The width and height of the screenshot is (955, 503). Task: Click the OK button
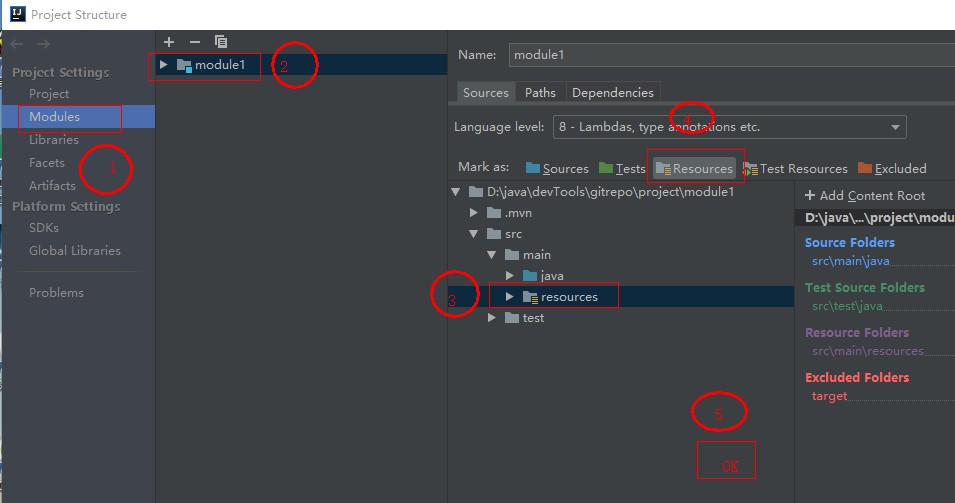click(727, 460)
